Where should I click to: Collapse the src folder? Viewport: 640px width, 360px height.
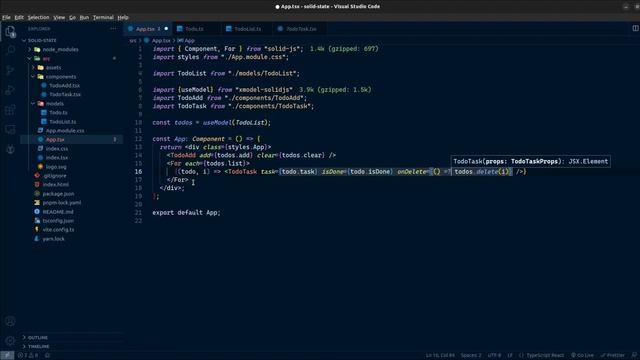pyautogui.click(x=46, y=58)
